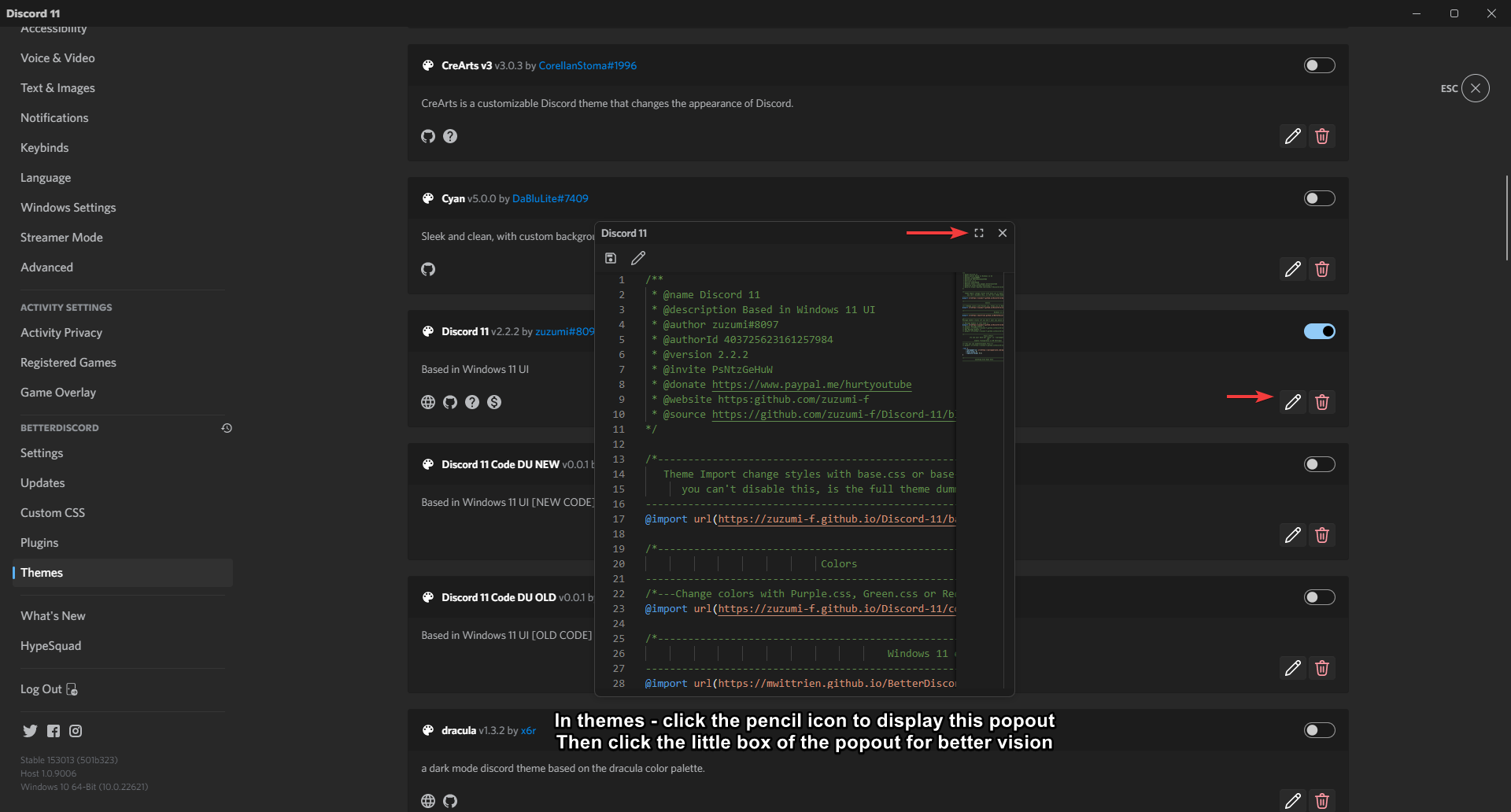Open Discord 11 theme support help icon
The height and width of the screenshot is (812, 1511).
coord(472,402)
